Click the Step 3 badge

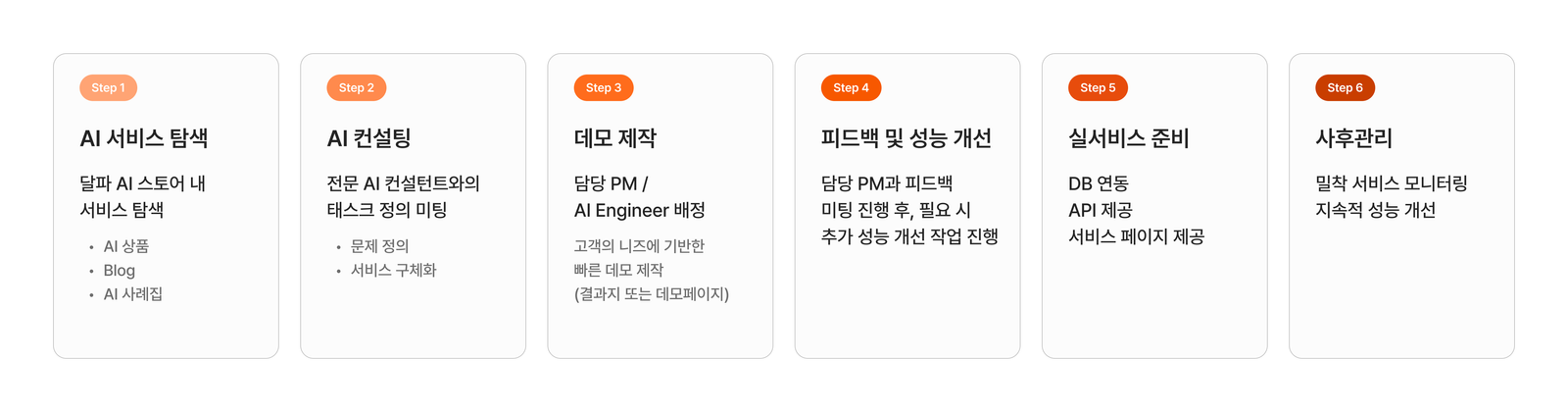pyautogui.click(x=604, y=88)
